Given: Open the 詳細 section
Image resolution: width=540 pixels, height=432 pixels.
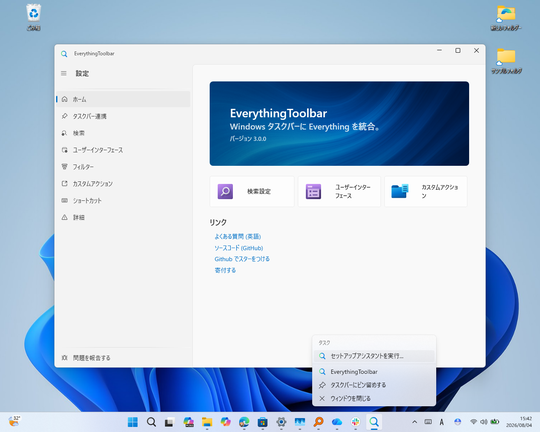Looking at the screenshot, I should point(123,217).
